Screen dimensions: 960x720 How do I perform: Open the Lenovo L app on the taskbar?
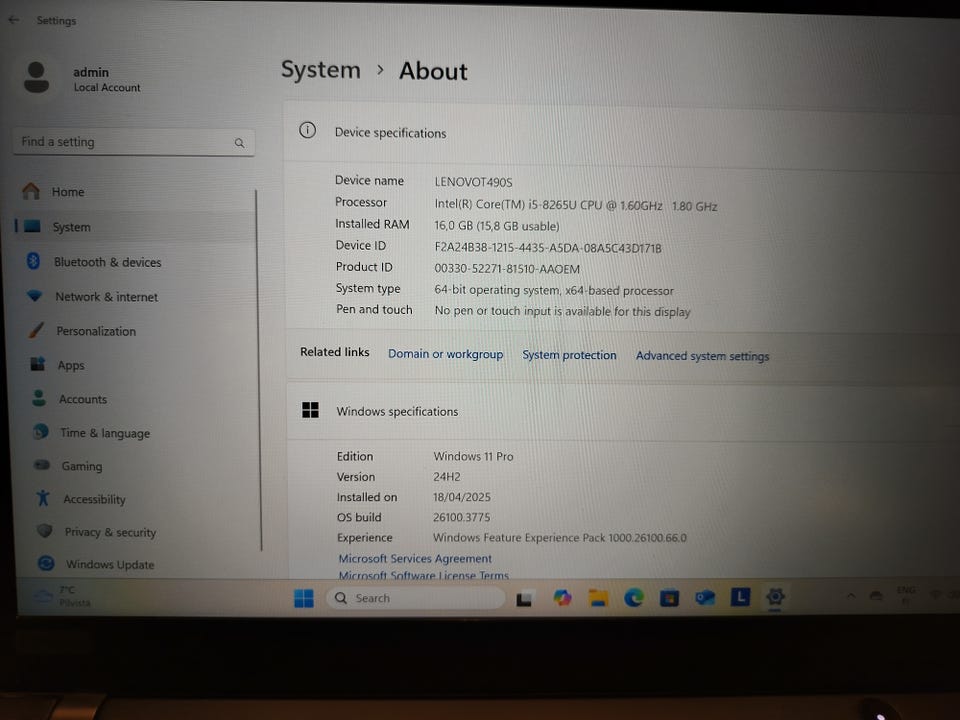pyautogui.click(x=740, y=596)
